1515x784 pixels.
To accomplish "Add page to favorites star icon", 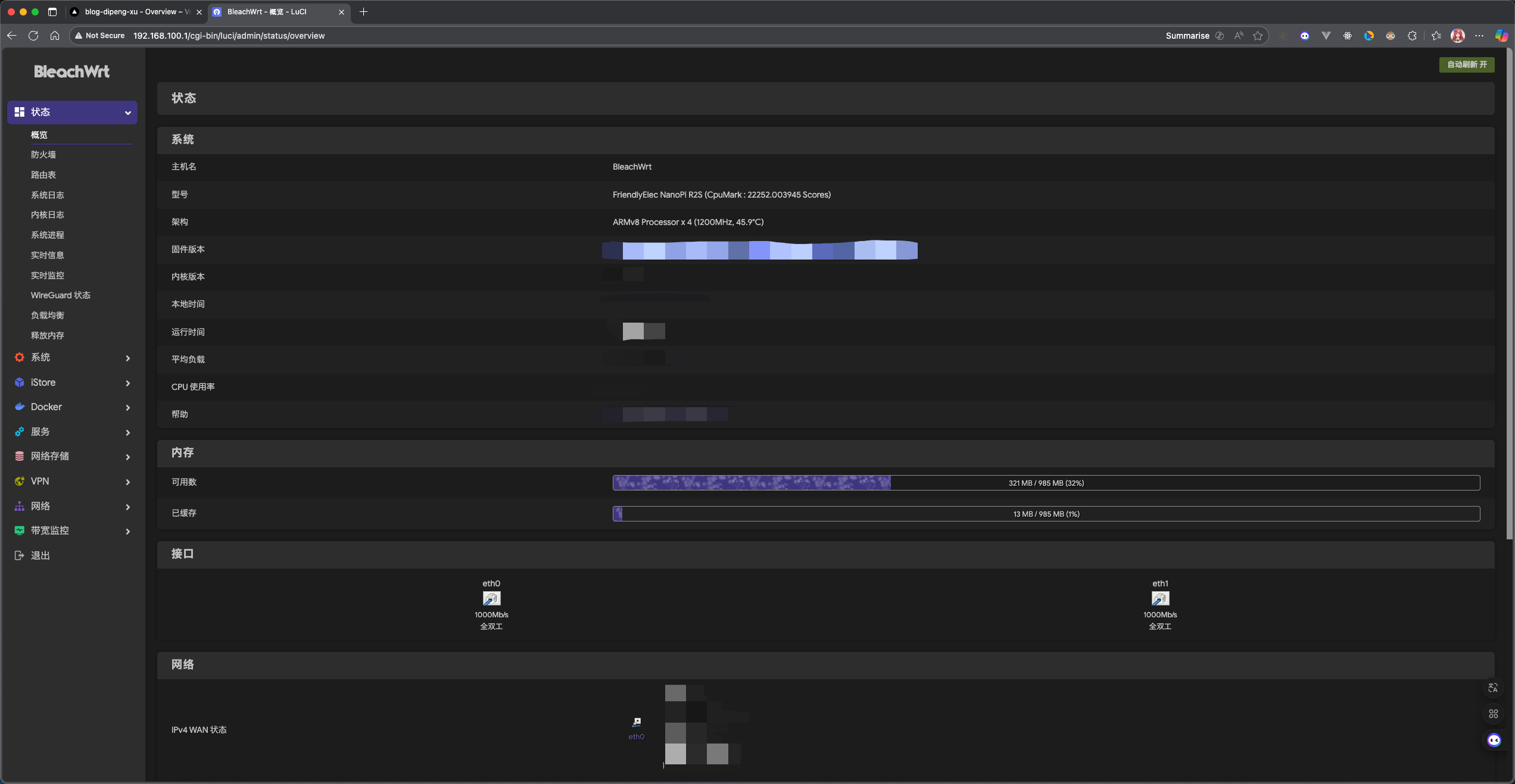I will [x=1257, y=36].
